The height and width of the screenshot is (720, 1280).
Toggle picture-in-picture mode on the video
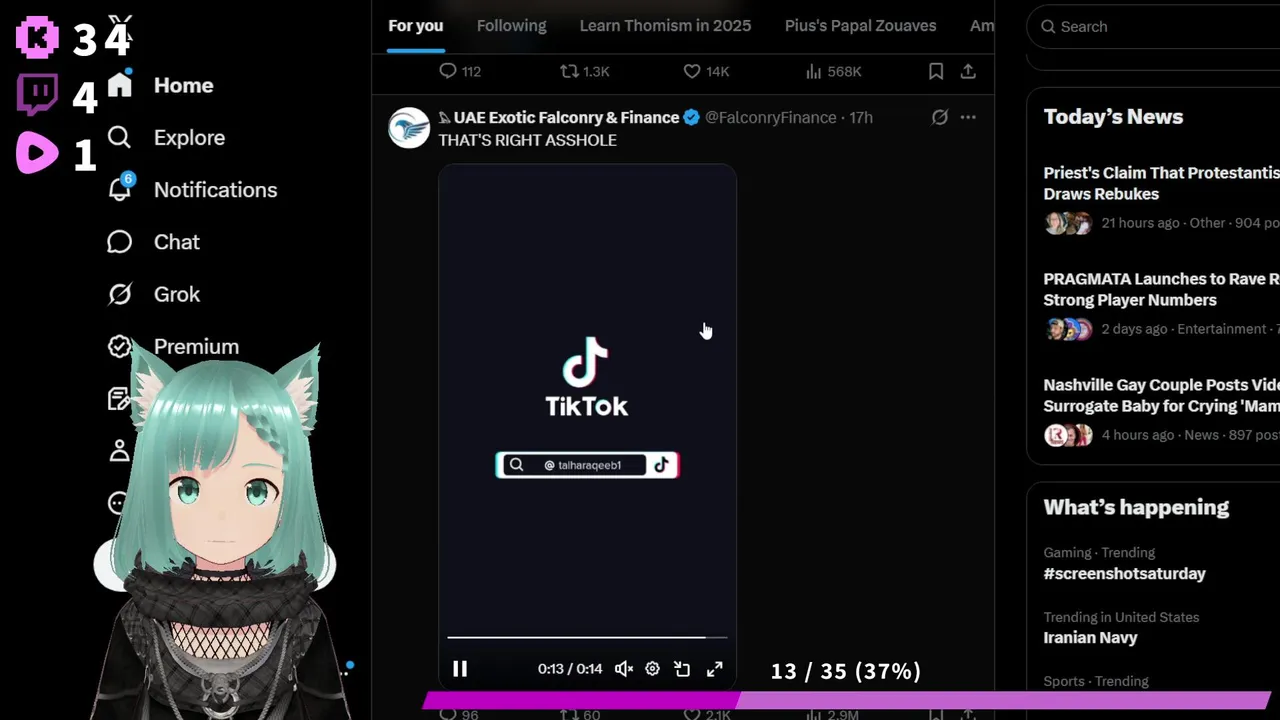(x=683, y=669)
